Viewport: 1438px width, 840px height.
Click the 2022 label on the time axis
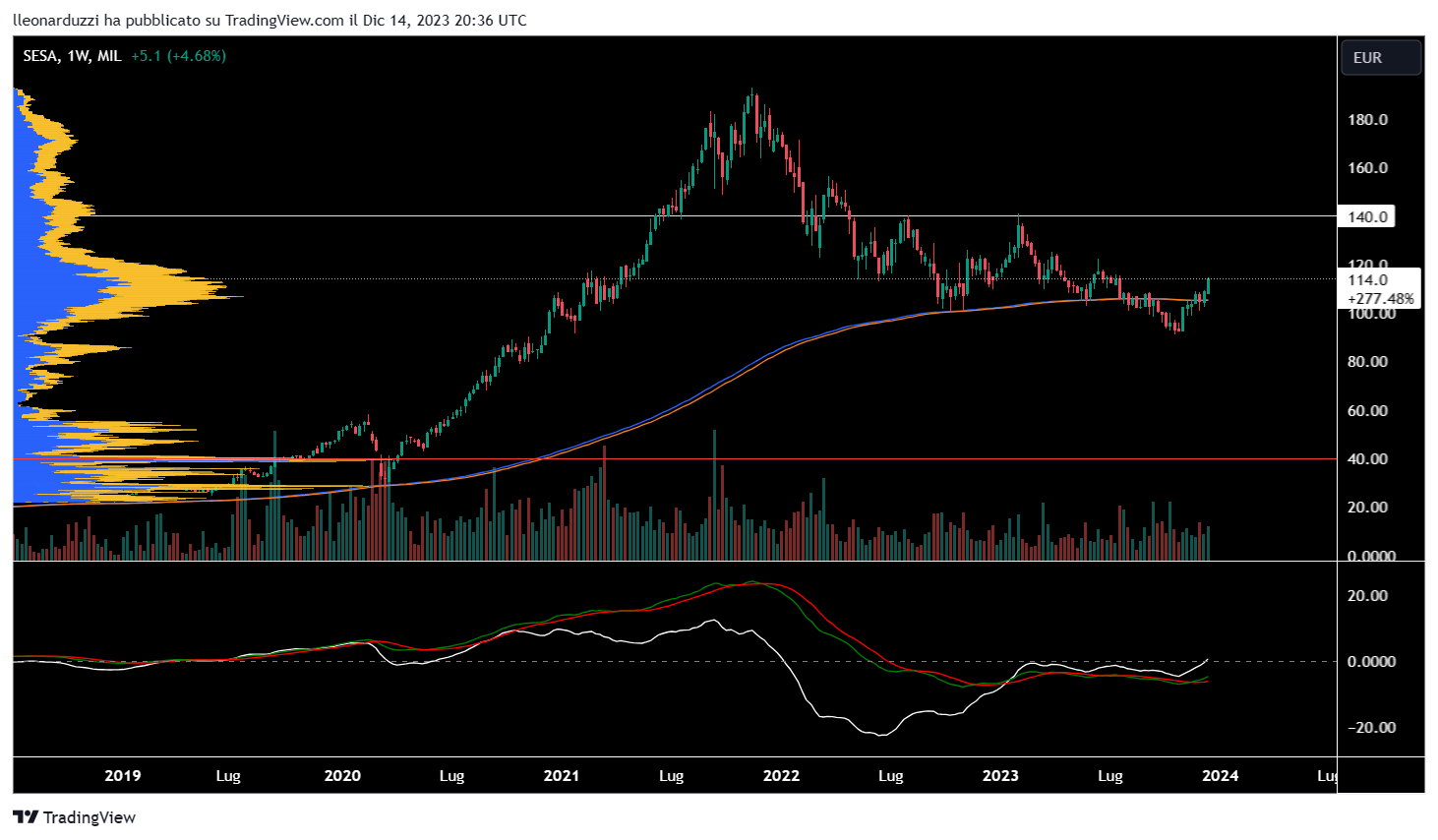pos(781,776)
